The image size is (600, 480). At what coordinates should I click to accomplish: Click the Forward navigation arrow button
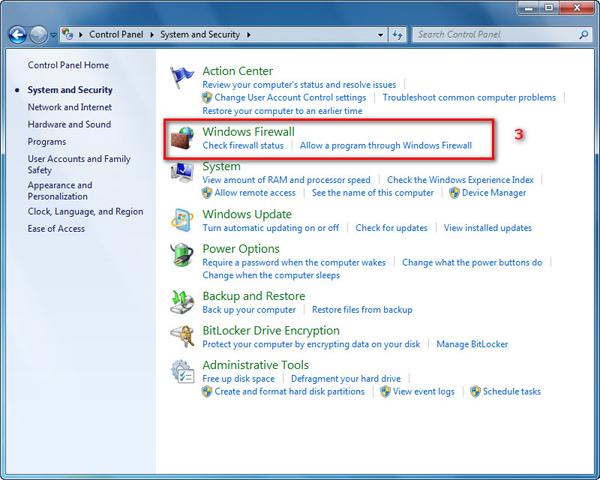pyautogui.click(x=38, y=35)
